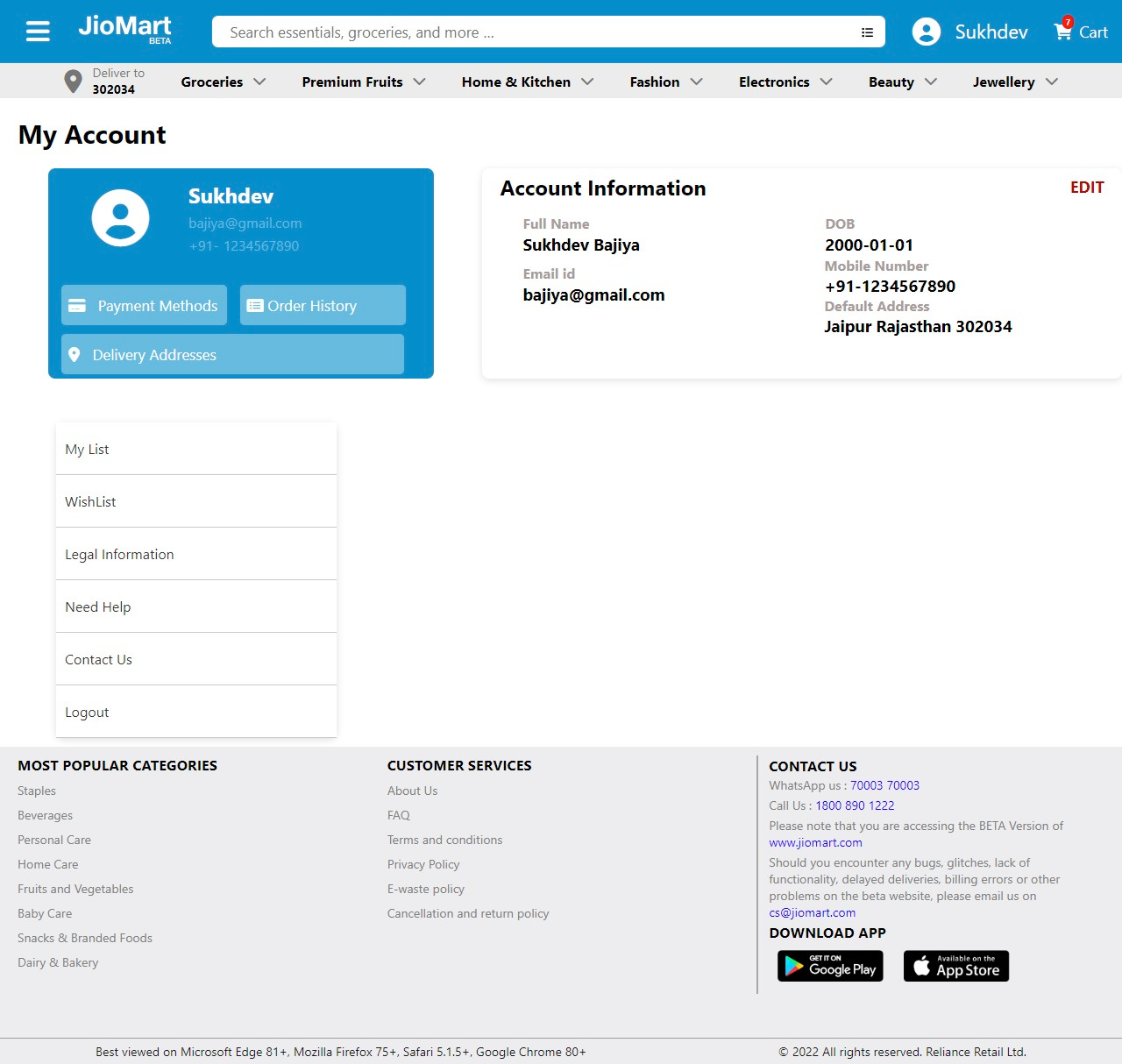
Task: Click WhatsApp number 70003 70003
Action: pos(884,785)
